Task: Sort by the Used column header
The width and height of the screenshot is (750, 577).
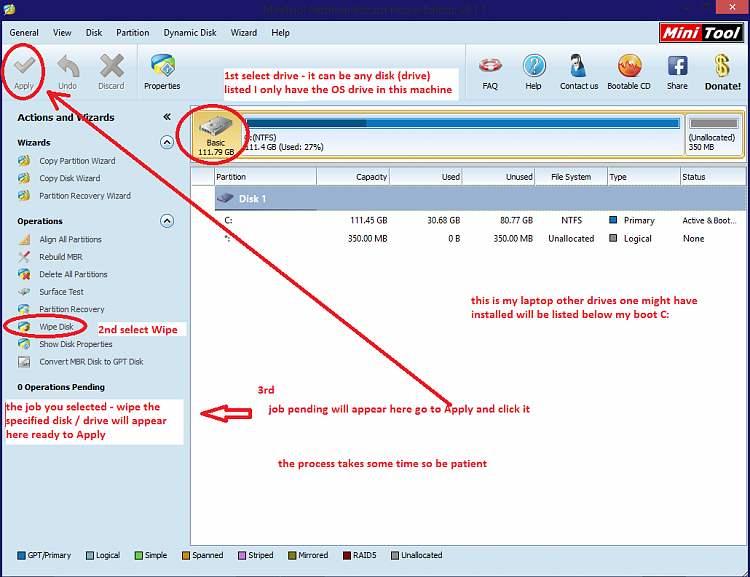Action: [426, 177]
